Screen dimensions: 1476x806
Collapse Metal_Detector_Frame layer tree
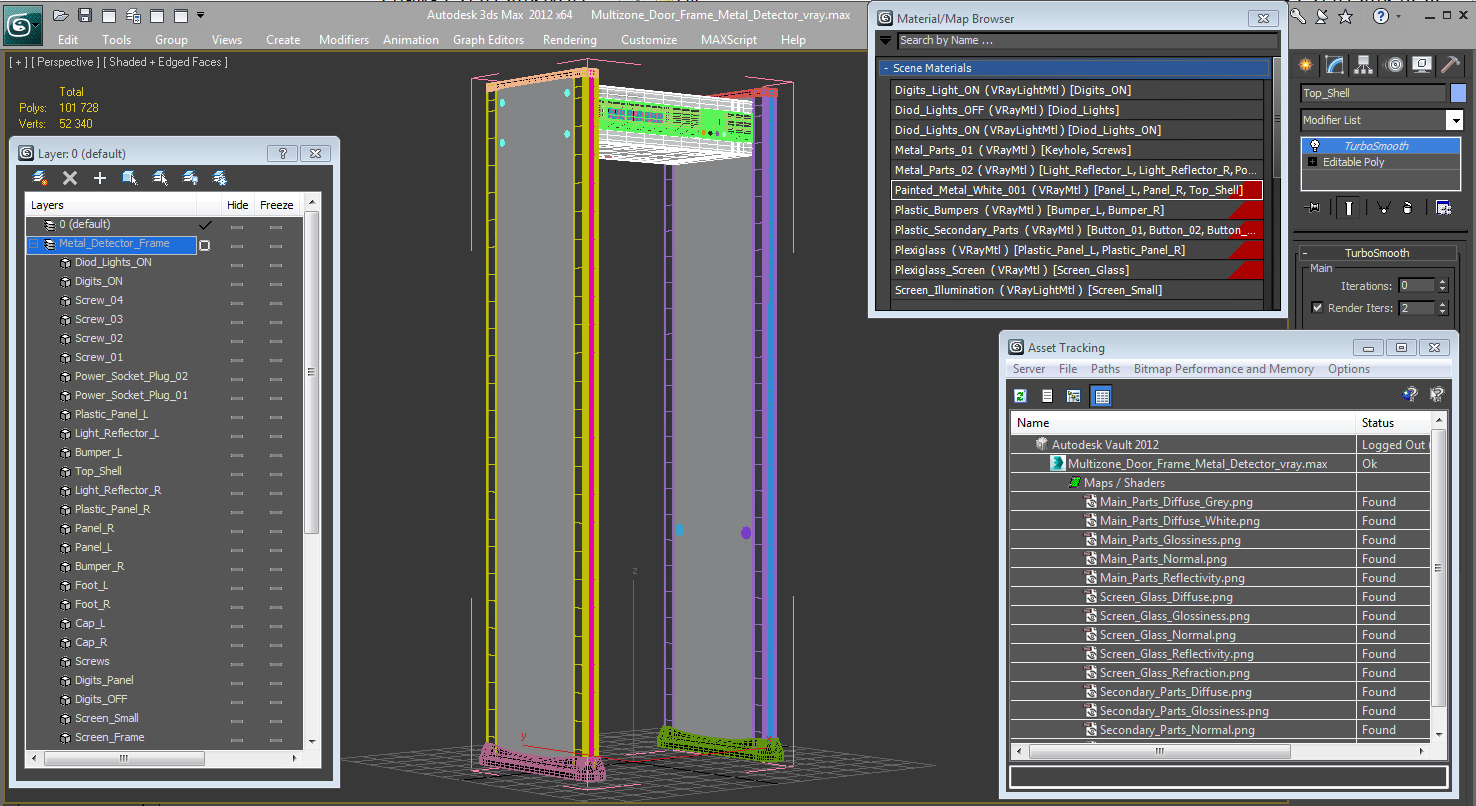click(x=34, y=244)
